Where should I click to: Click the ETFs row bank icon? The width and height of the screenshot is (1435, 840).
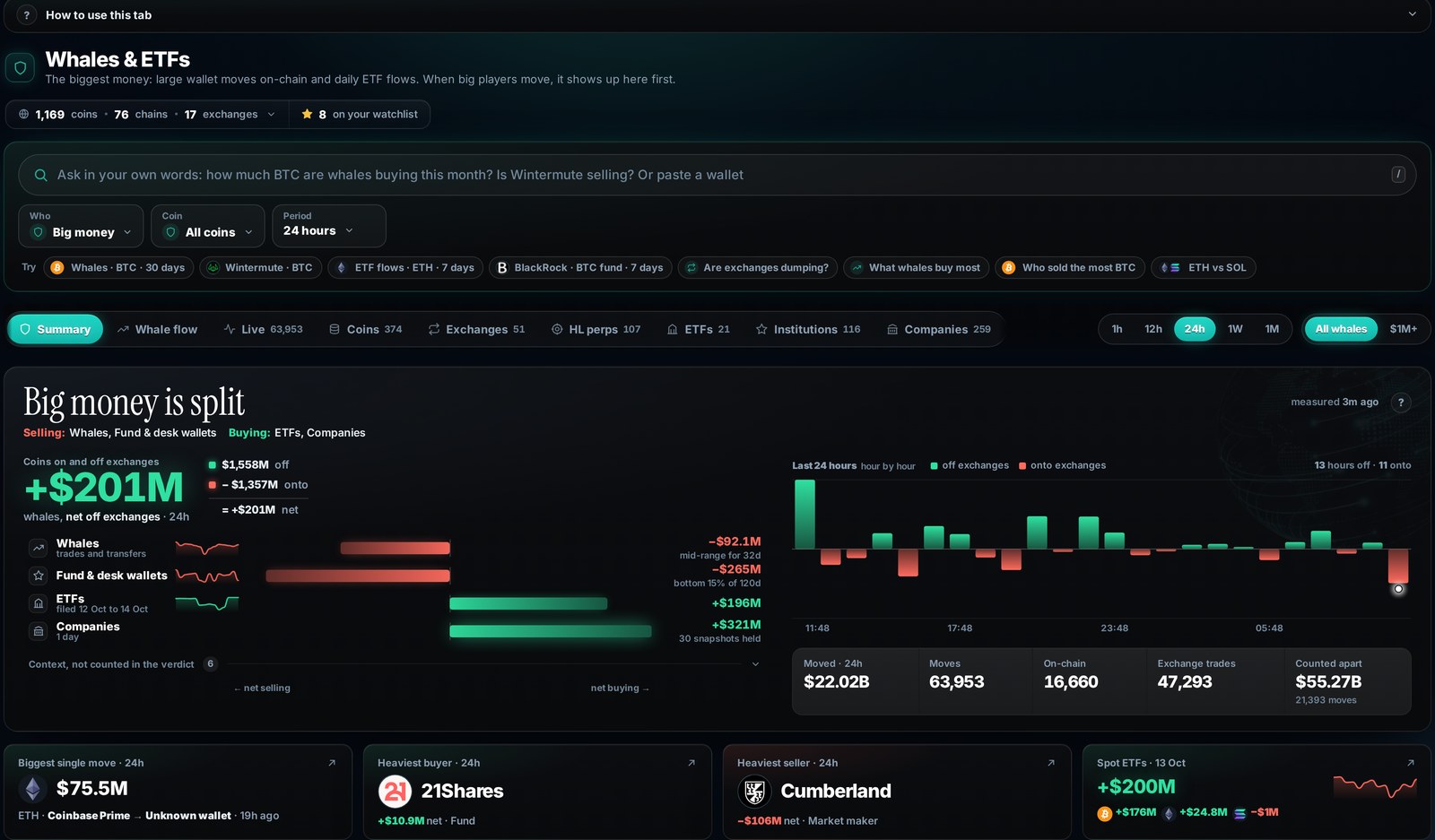(39, 603)
